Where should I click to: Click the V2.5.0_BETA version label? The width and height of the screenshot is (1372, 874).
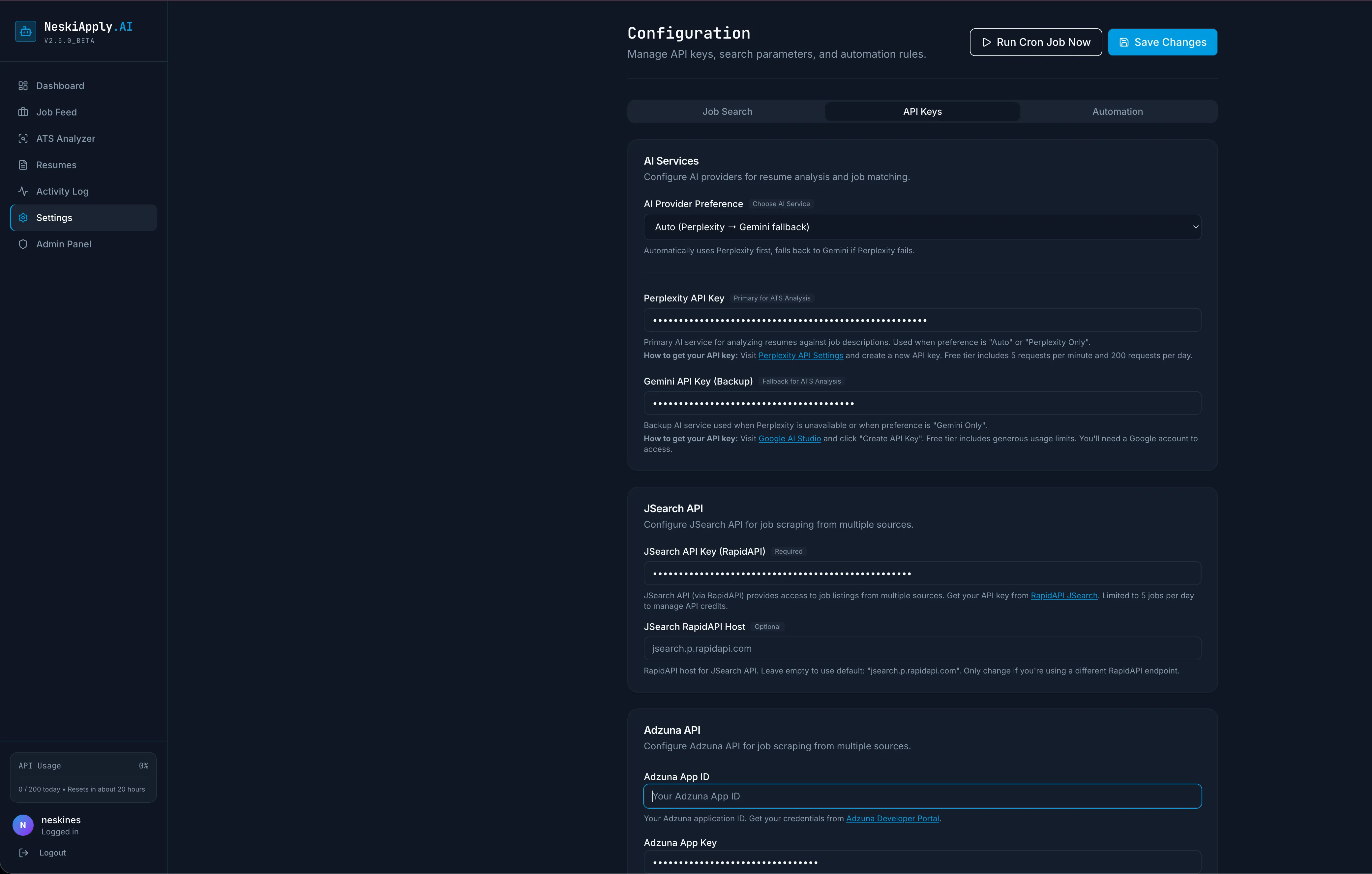pos(69,41)
